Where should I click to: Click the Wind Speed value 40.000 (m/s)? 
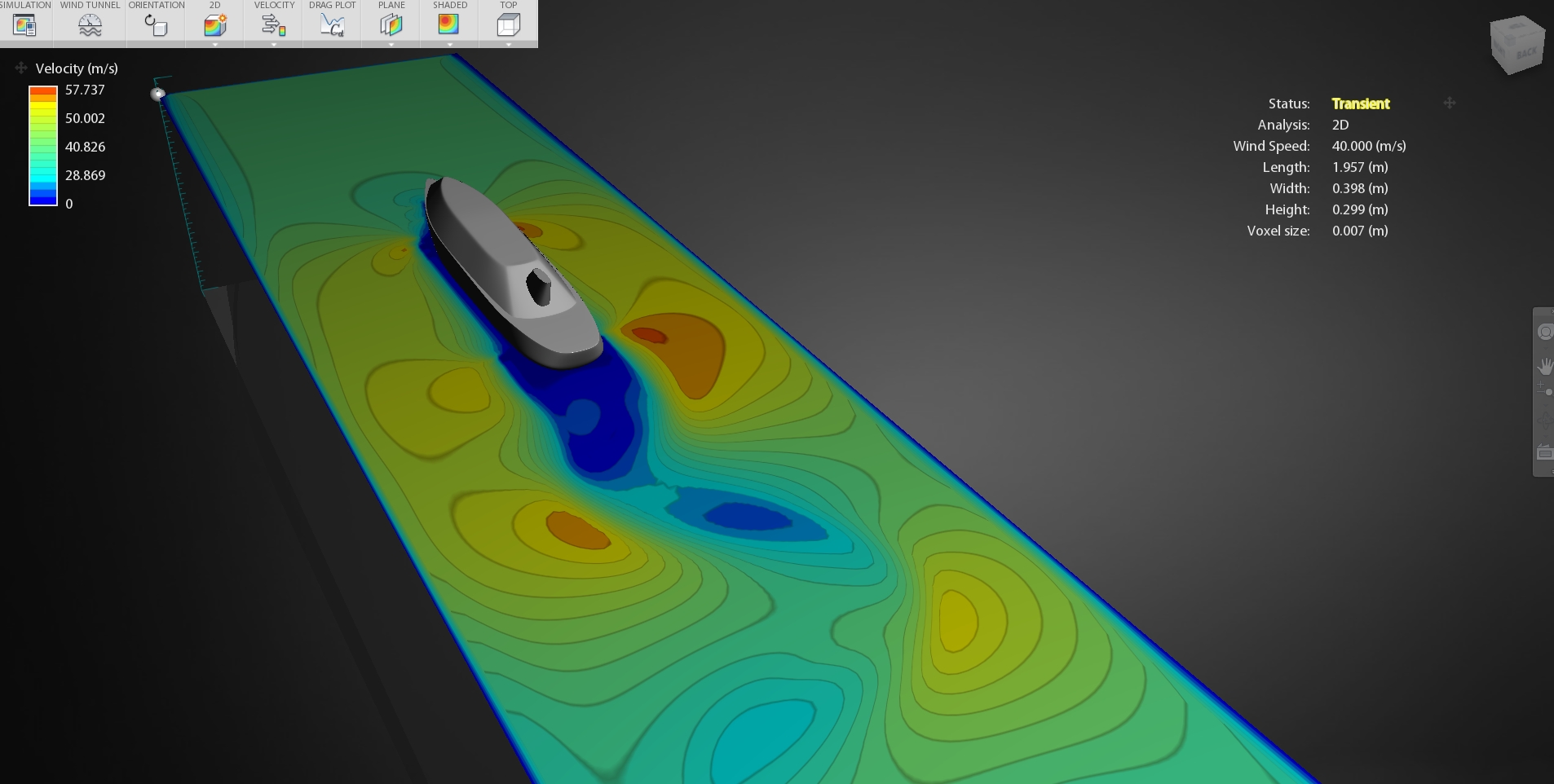tap(1369, 146)
